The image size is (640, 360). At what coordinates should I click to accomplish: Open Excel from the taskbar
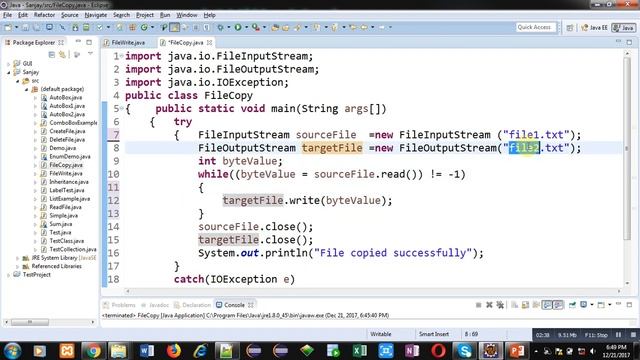[360, 351]
